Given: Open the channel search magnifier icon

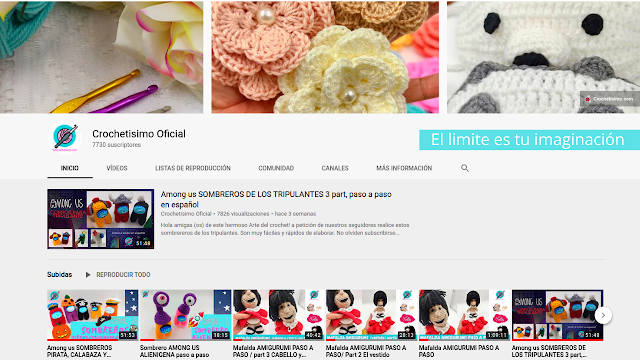Looking at the screenshot, I should click(x=464, y=168).
